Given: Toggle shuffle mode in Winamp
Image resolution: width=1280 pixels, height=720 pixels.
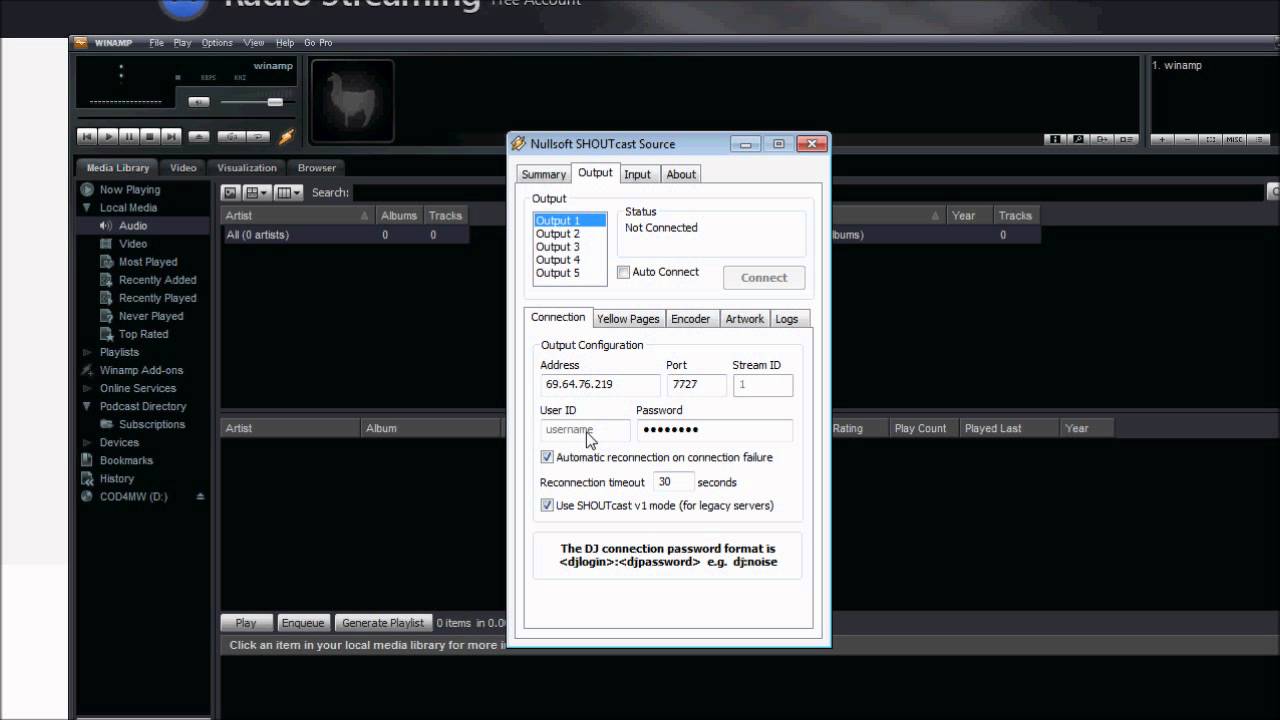Looking at the screenshot, I should tap(231, 137).
